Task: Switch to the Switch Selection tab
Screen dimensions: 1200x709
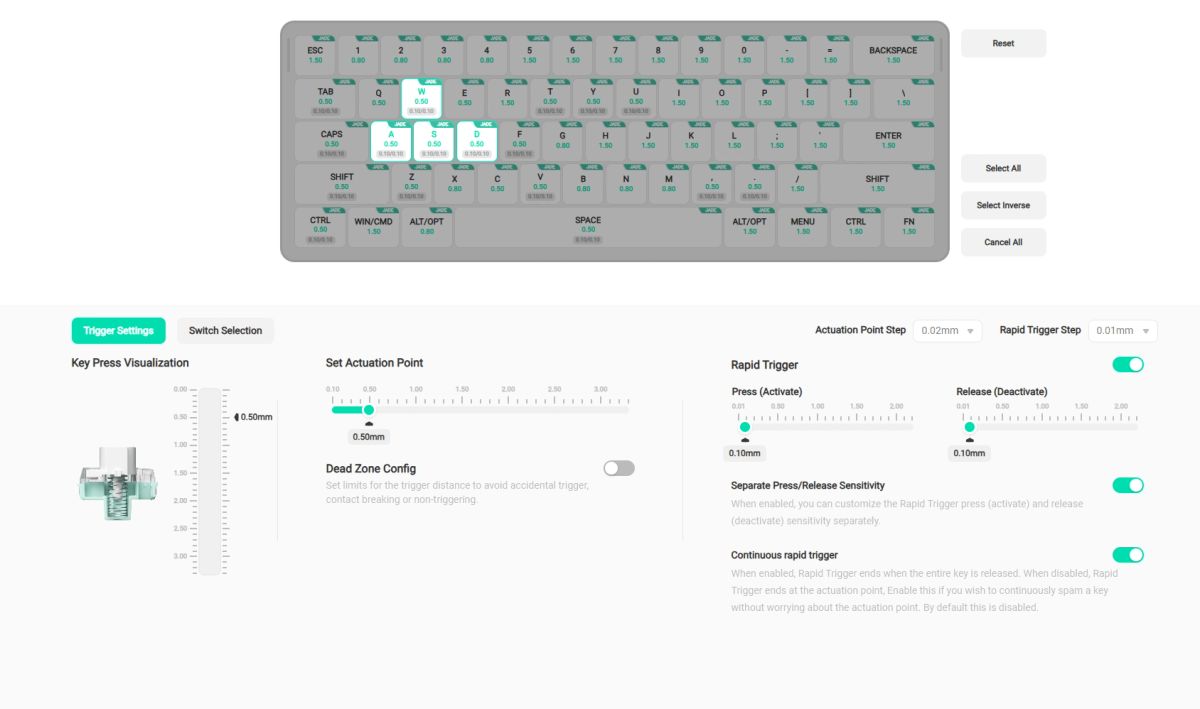Action: [x=225, y=331]
